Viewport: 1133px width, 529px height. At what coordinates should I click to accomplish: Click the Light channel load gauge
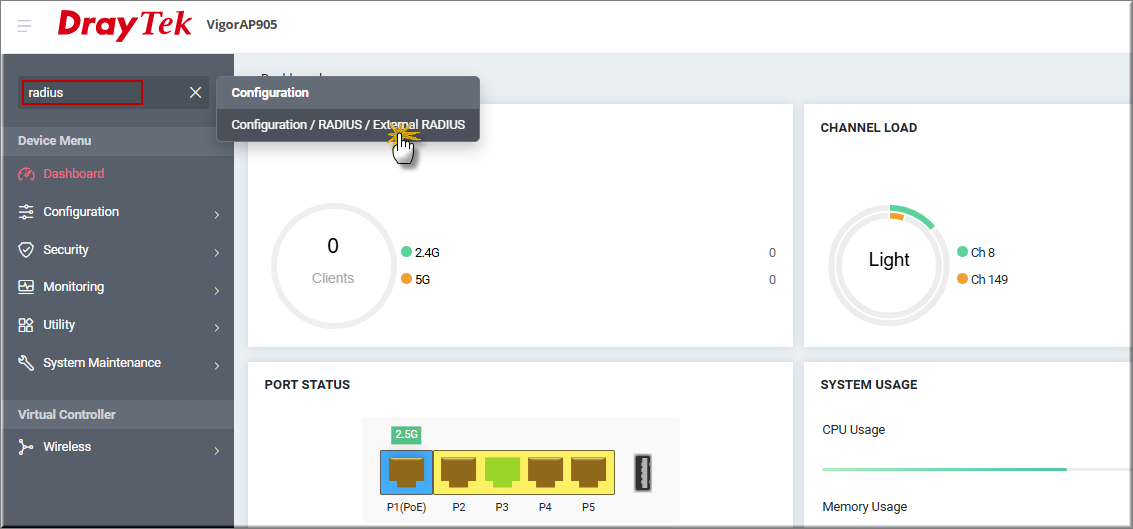click(888, 260)
